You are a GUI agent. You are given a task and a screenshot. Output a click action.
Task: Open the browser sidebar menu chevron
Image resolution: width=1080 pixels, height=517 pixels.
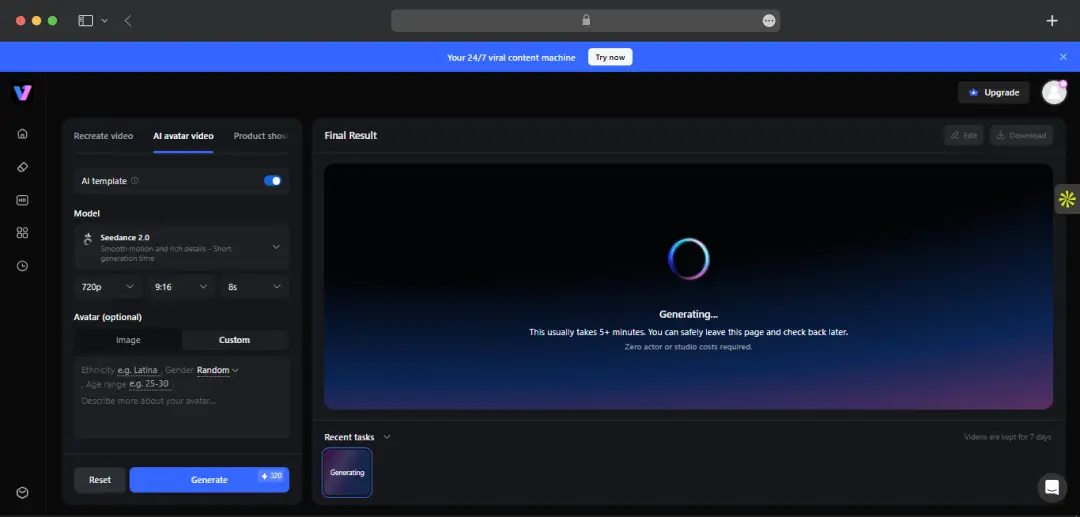(105, 21)
